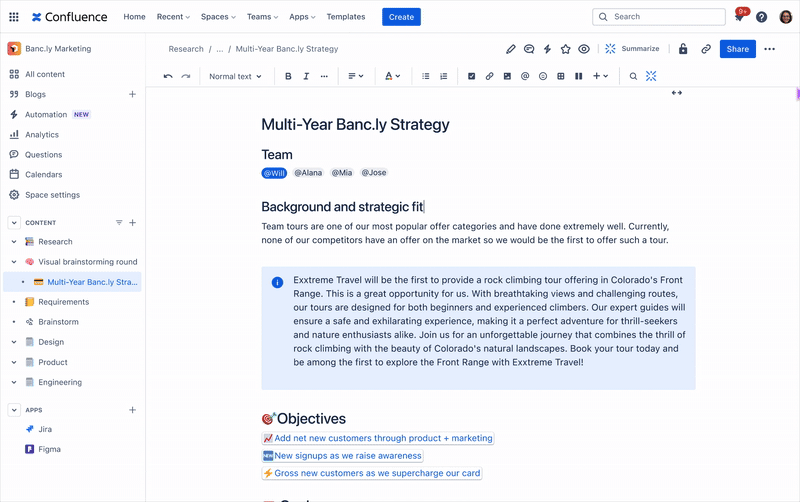This screenshot has height=502, width=800.
Task: Insert an action item checkbox
Action: pyautogui.click(x=471, y=76)
